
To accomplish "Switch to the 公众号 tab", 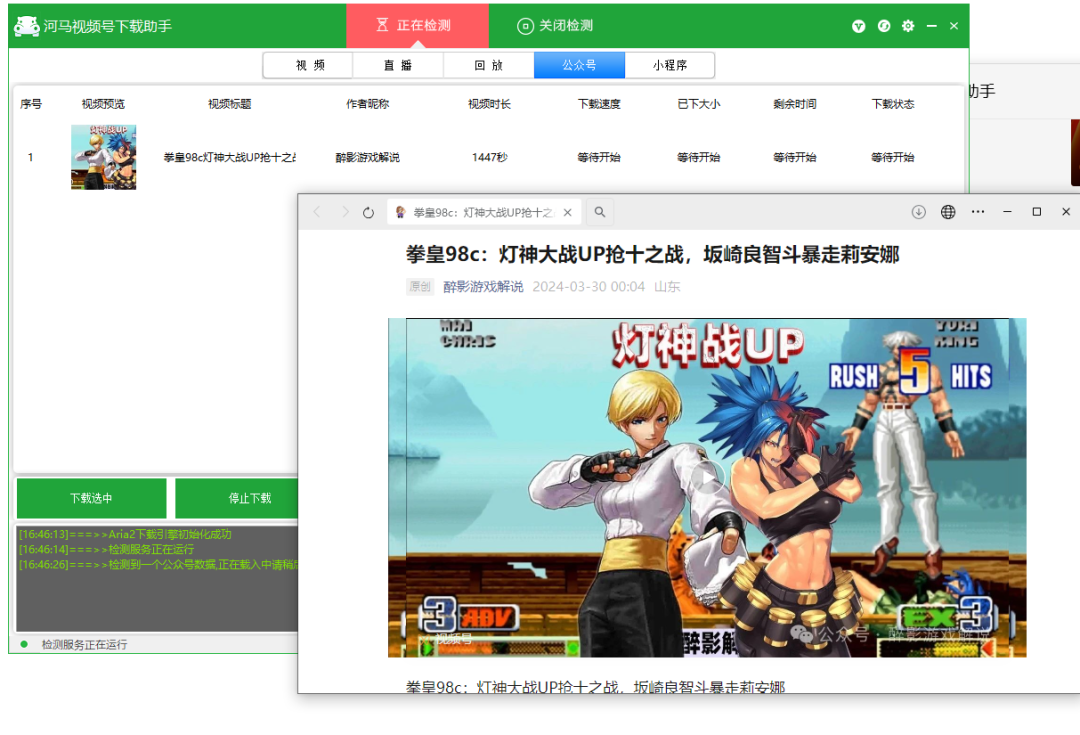I will (x=579, y=64).
